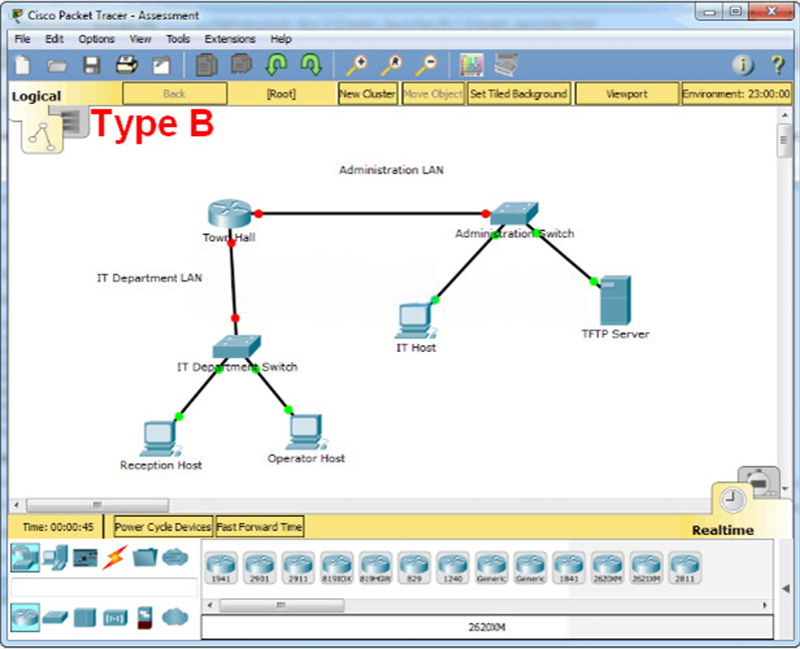Select the Town Hall router
This screenshot has width=800, height=649.
(230, 213)
